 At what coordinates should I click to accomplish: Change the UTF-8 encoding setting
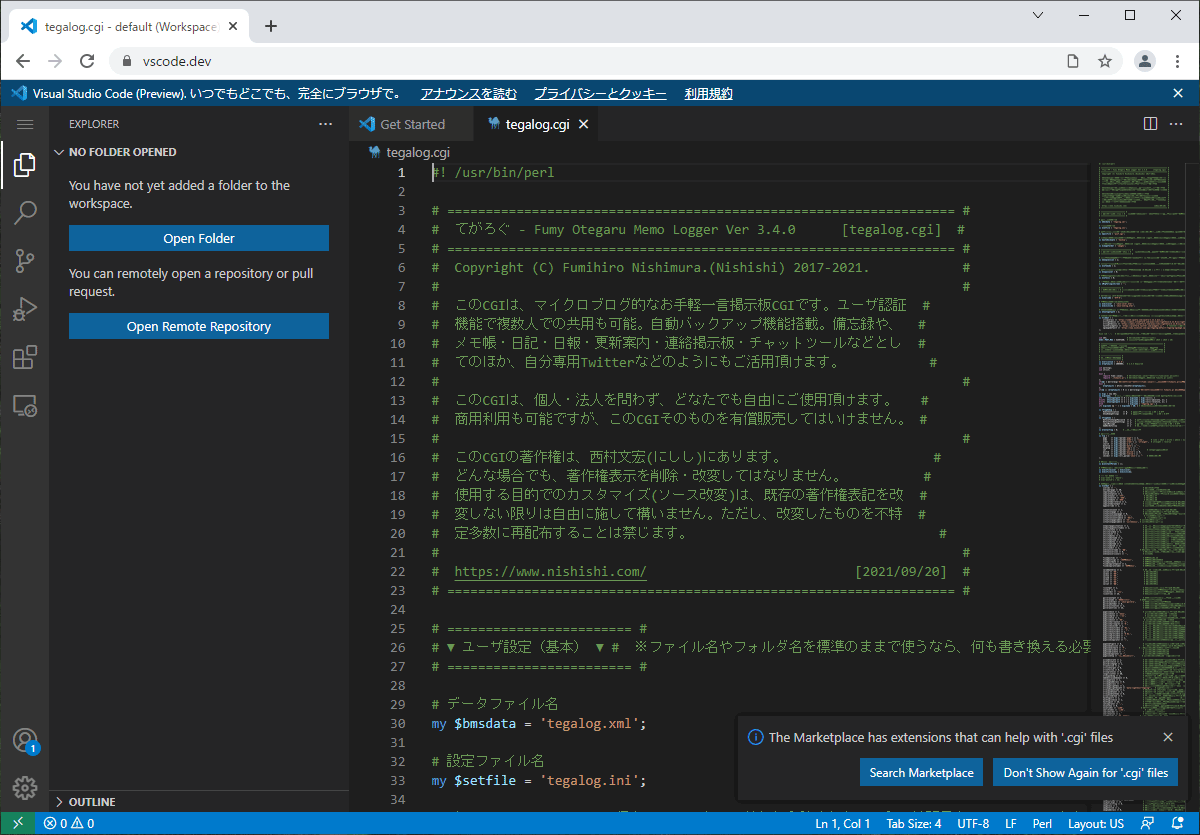973,823
